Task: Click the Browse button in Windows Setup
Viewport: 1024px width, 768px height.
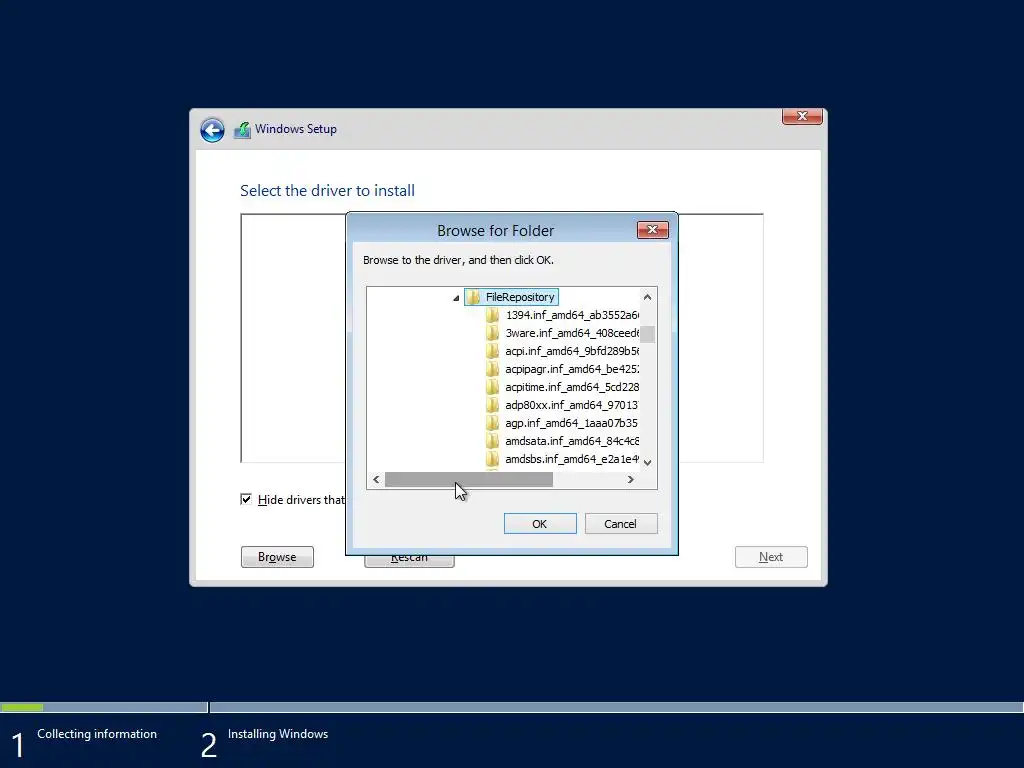Action: [x=278, y=557]
